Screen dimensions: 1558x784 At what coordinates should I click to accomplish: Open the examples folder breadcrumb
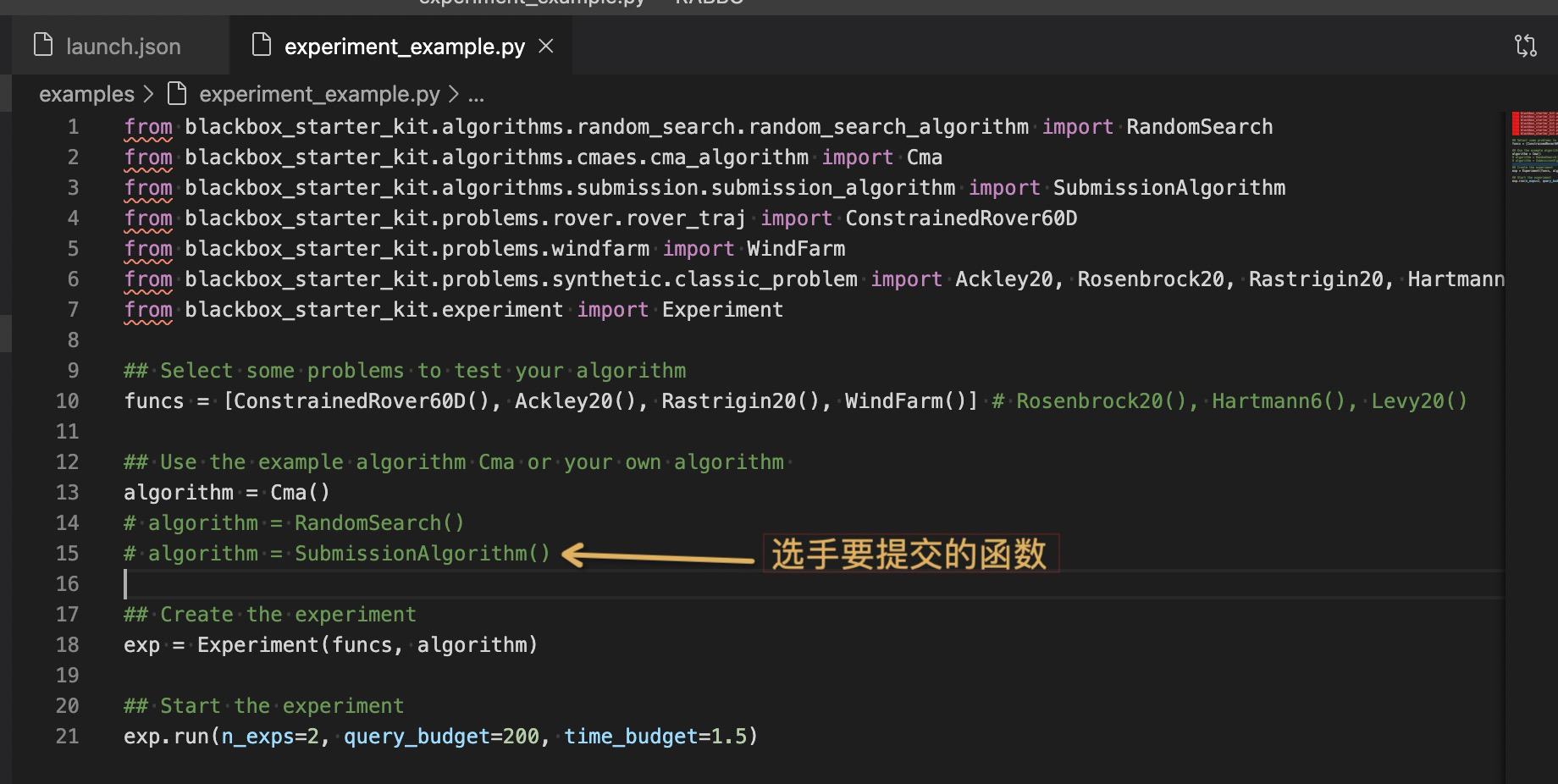(x=86, y=94)
